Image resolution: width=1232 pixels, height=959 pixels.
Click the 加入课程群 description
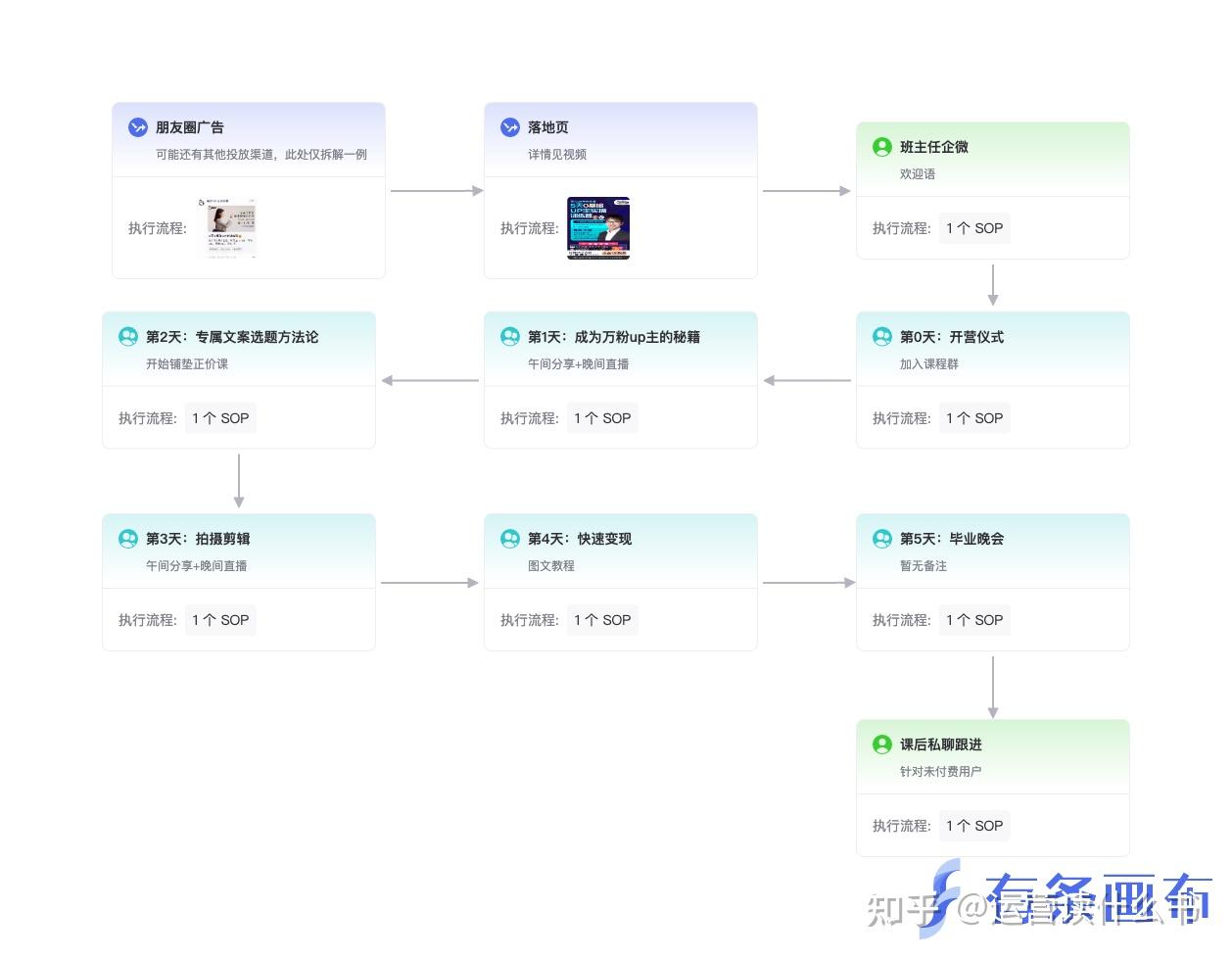point(929,364)
